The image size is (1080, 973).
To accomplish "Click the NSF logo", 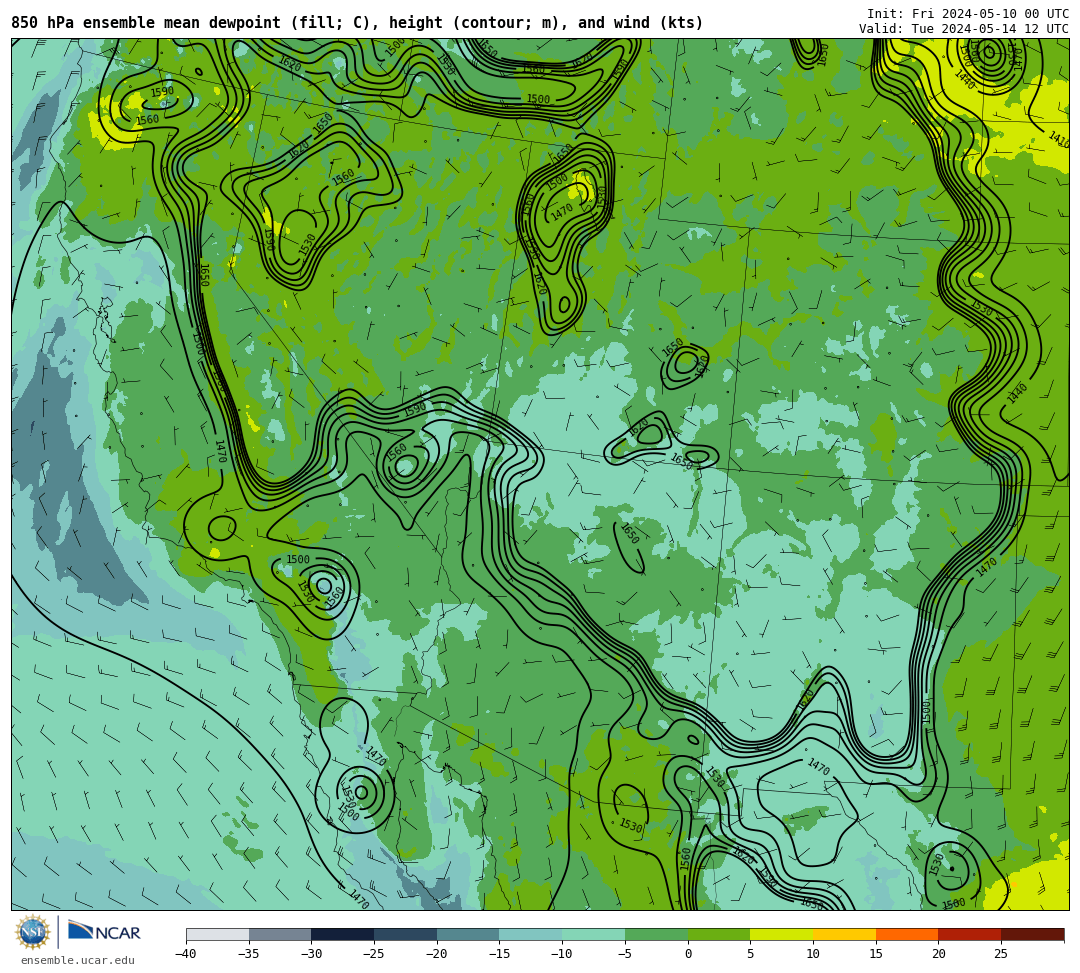I will tap(32, 933).
